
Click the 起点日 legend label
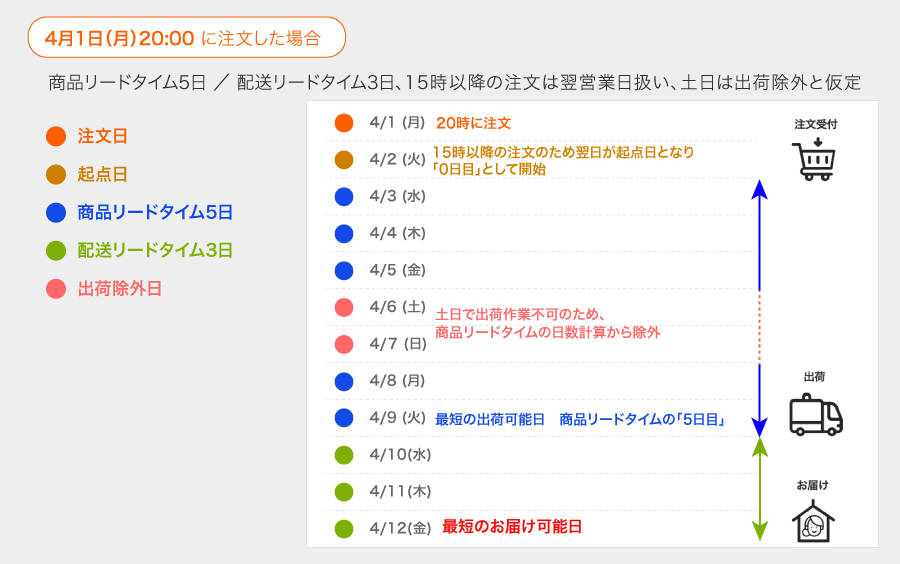pos(102,174)
